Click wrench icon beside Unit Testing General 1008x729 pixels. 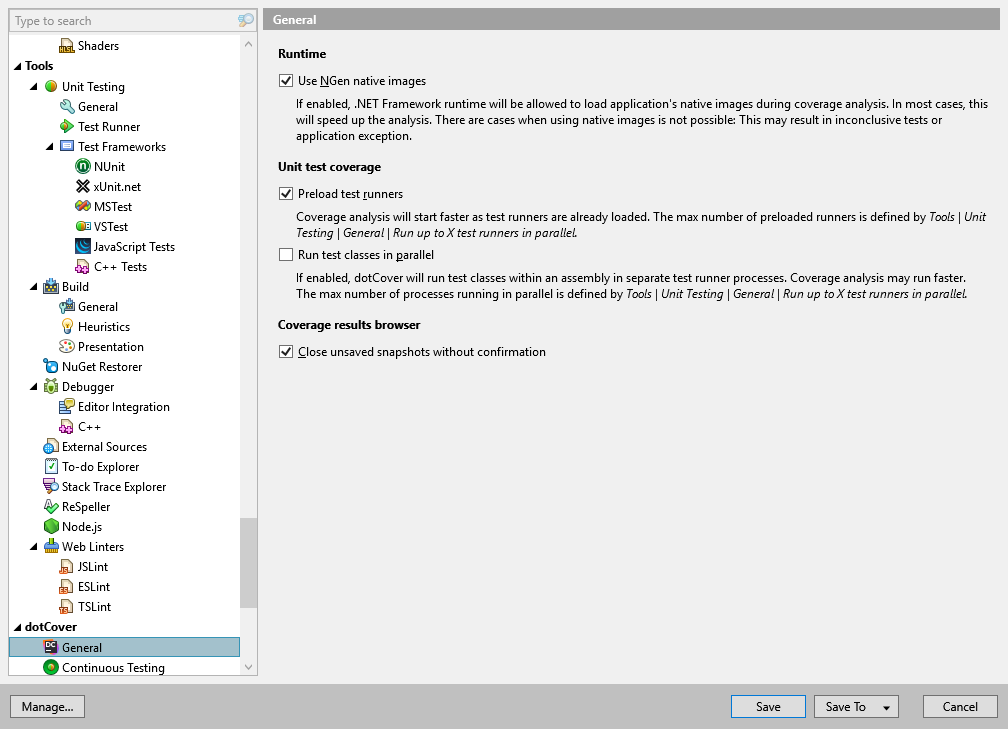67,106
